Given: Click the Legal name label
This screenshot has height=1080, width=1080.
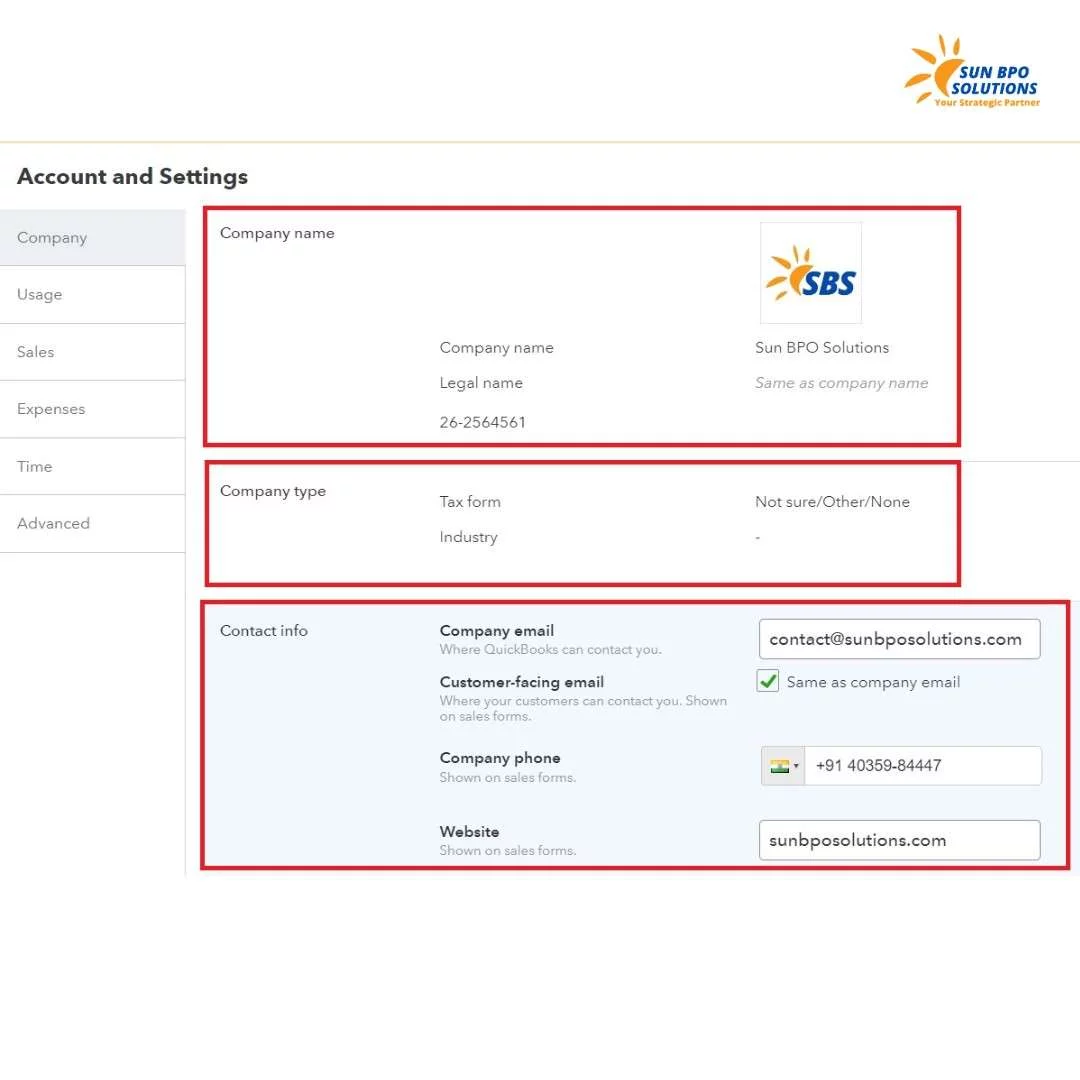Looking at the screenshot, I should (481, 383).
